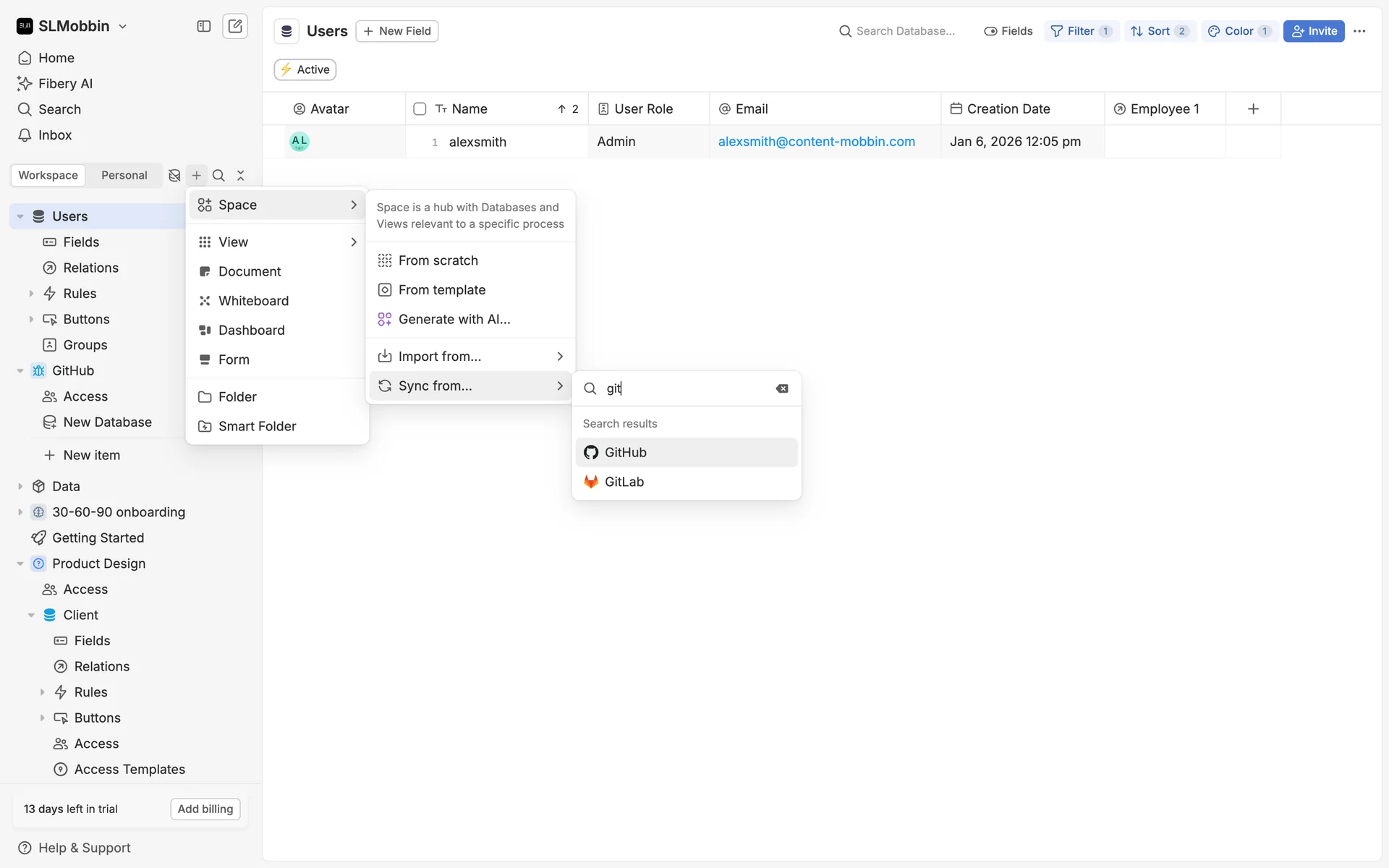Select all rows checkbox in Name header
This screenshot has width=1389, height=868.
[x=420, y=109]
